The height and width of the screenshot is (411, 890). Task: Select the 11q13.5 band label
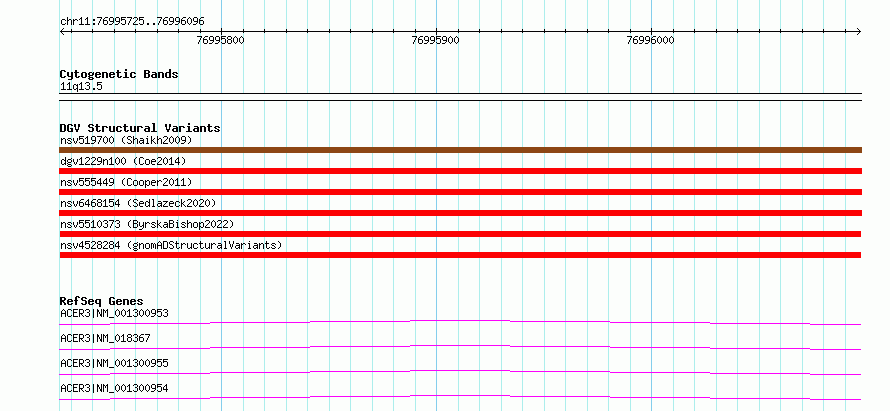coord(81,87)
